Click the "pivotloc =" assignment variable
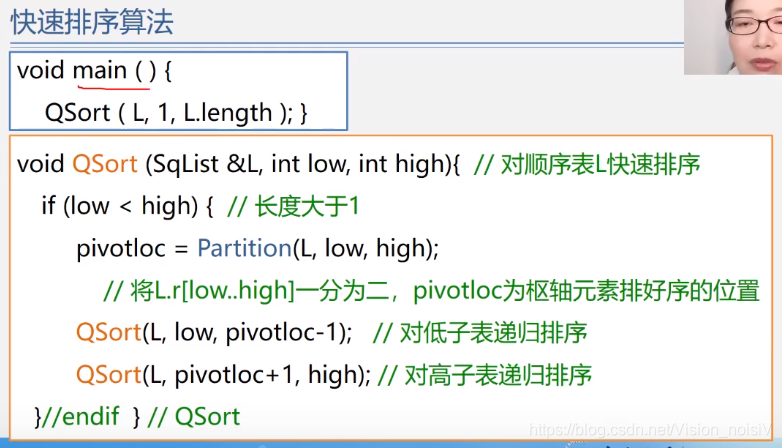This screenshot has width=782, height=448. pos(132,248)
